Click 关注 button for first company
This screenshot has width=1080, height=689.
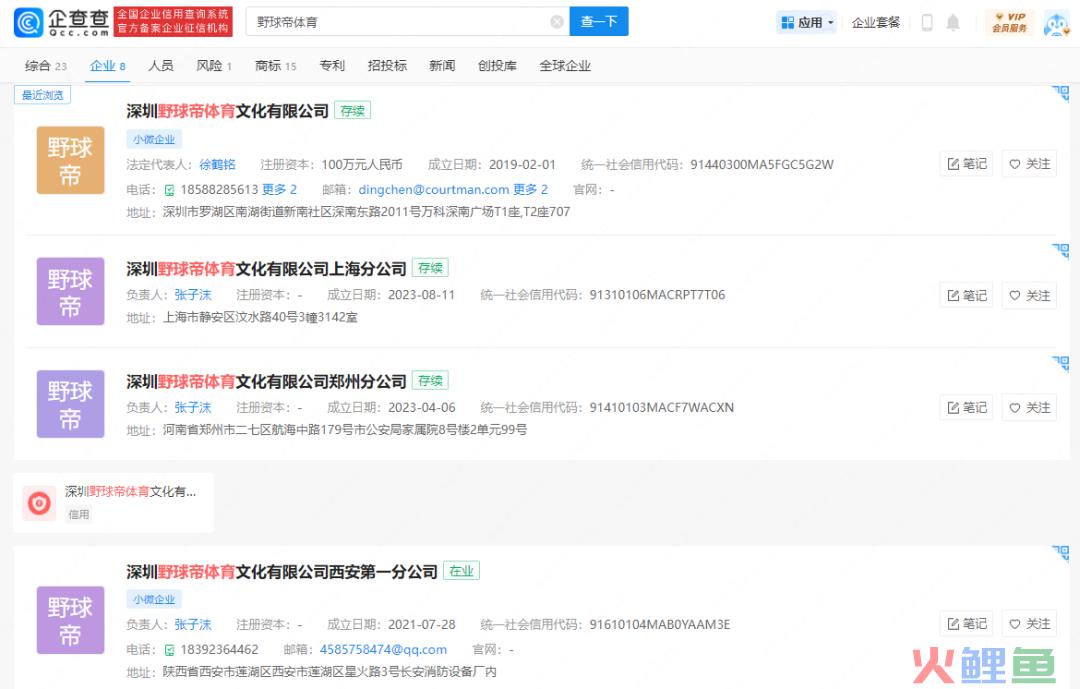(1029, 164)
